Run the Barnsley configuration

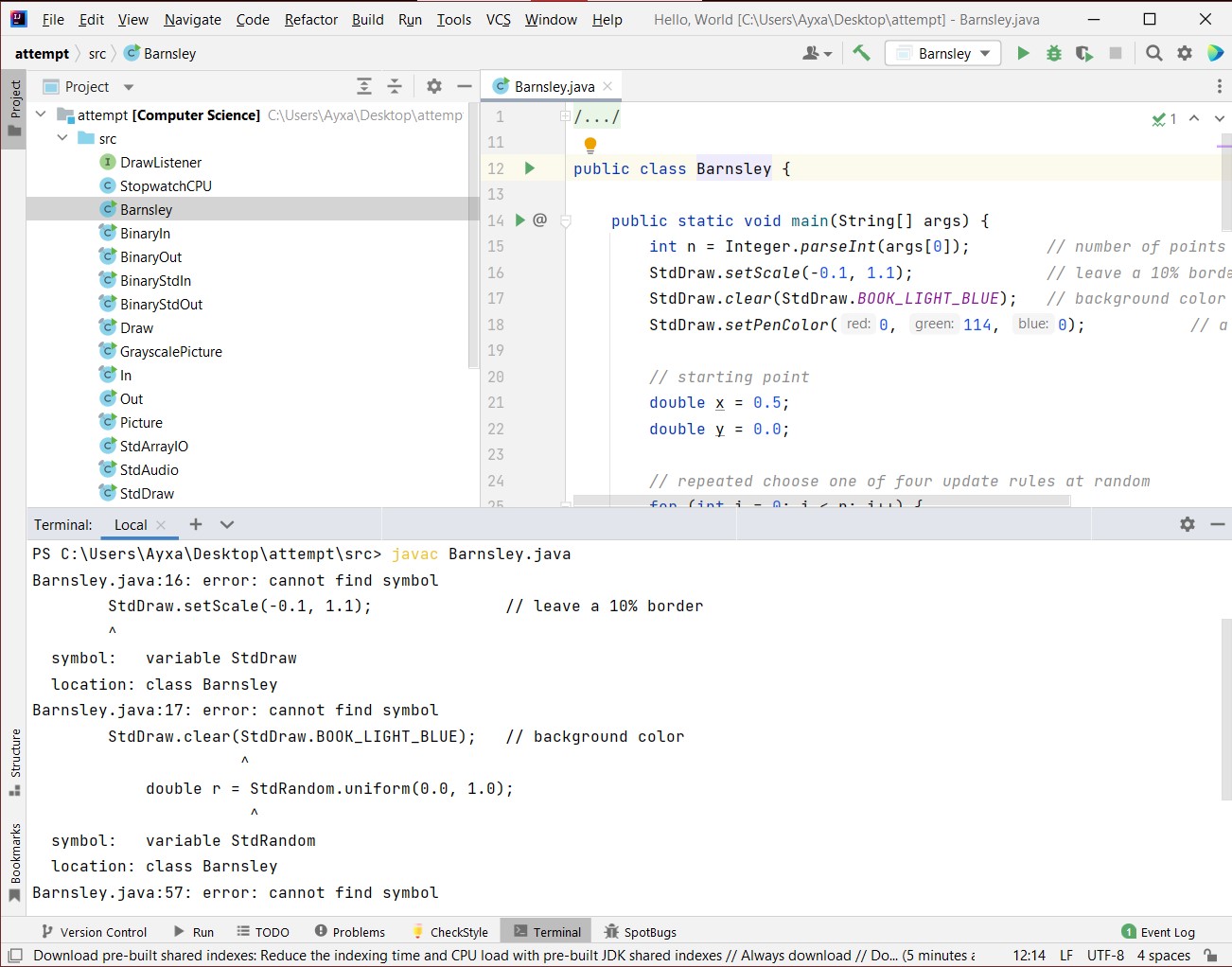point(1023,53)
